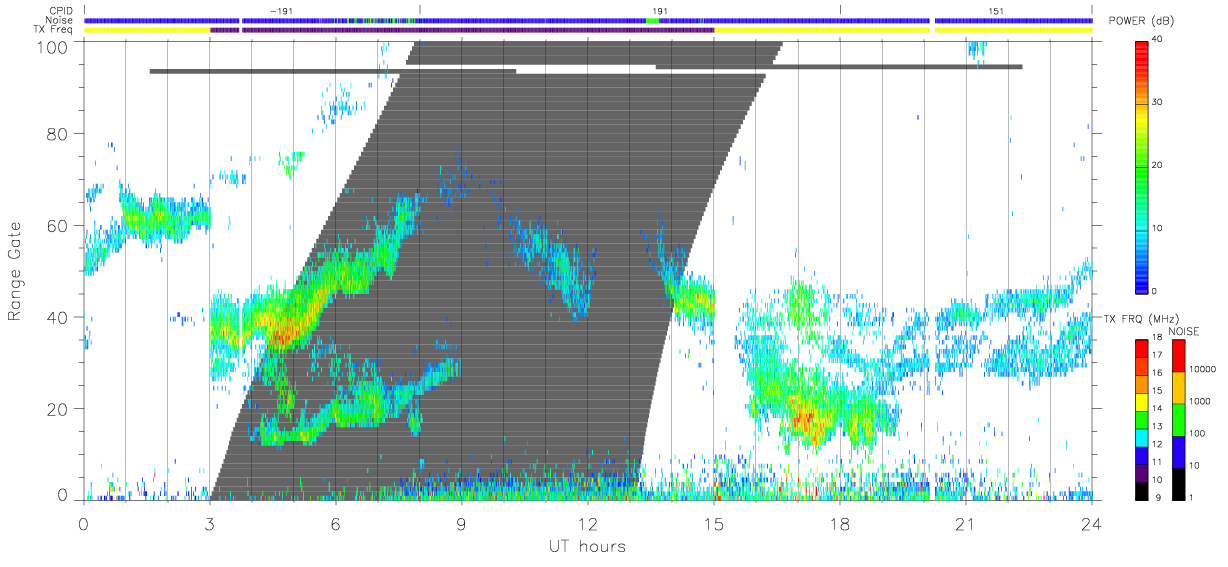Pick the red 17–18 MHz swatch in TX FRQ legend
Screen dimensions: 1228x567
[1142, 349]
